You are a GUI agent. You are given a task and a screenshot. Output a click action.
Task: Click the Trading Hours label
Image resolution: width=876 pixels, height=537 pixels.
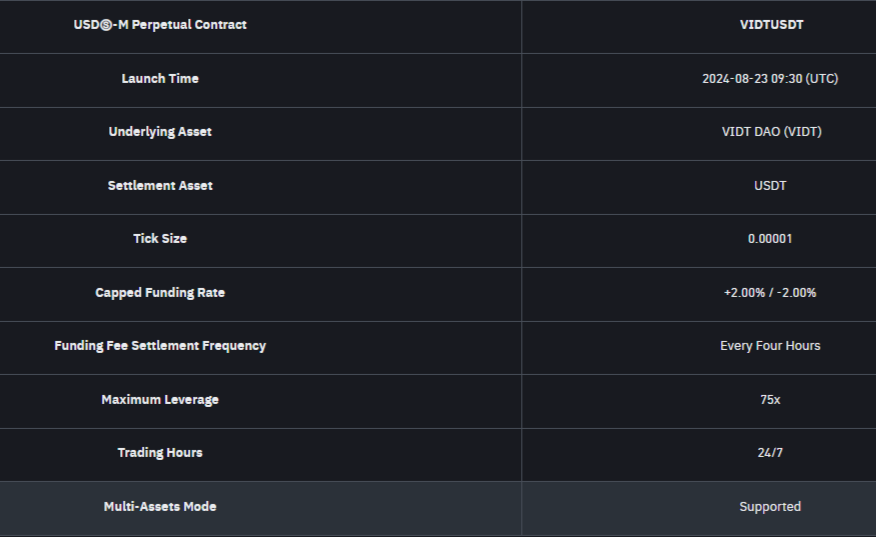click(160, 453)
